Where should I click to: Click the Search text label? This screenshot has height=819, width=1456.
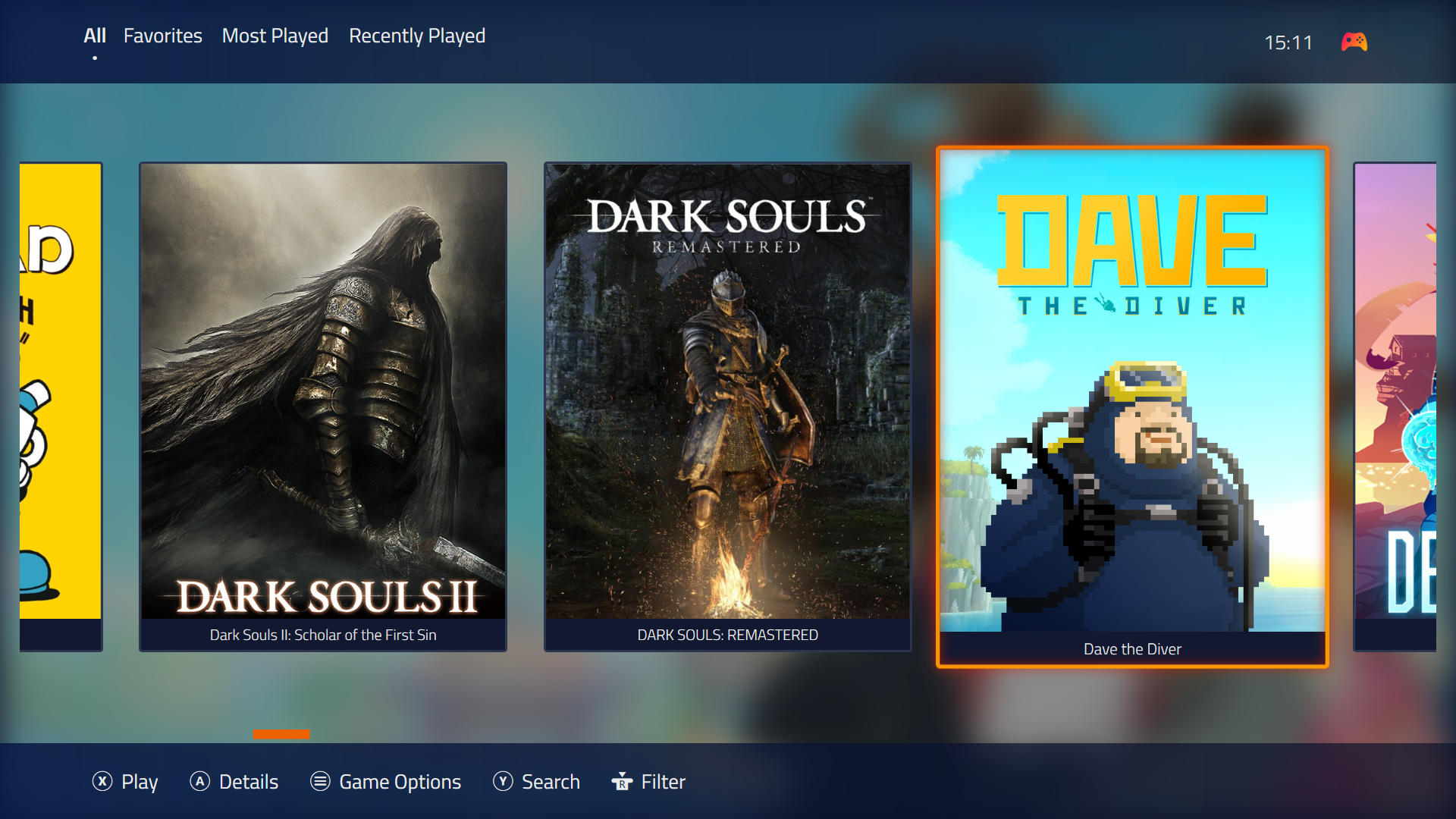(x=551, y=782)
